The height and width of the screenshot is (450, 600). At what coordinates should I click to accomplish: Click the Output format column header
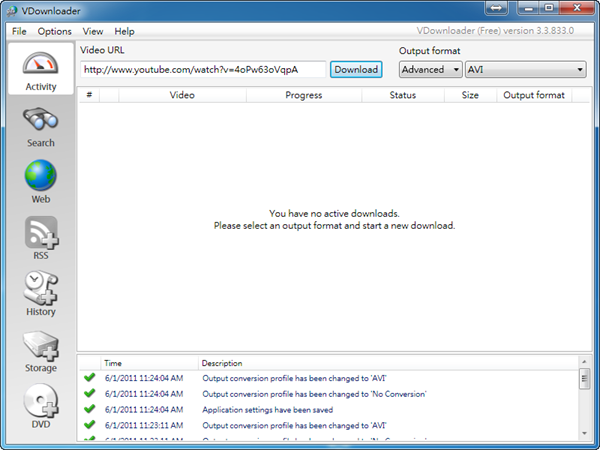(x=534, y=95)
